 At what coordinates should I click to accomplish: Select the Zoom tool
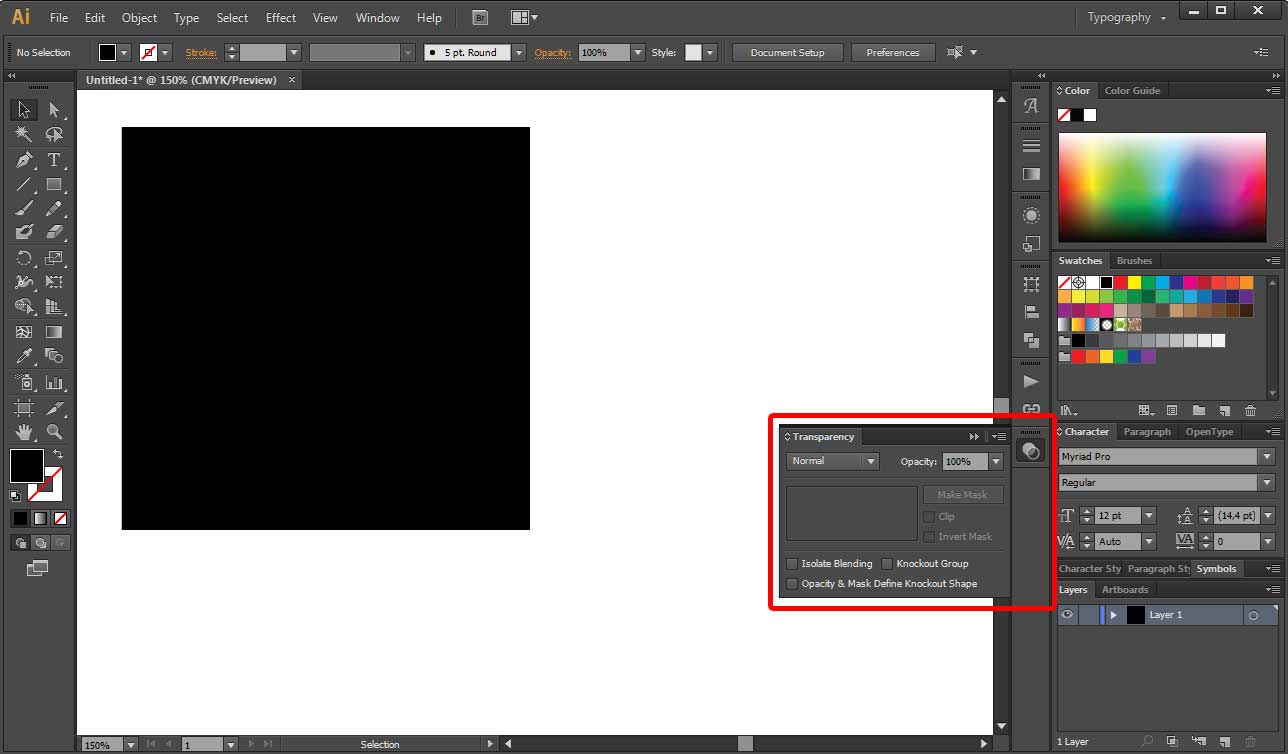[x=55, y=431]
